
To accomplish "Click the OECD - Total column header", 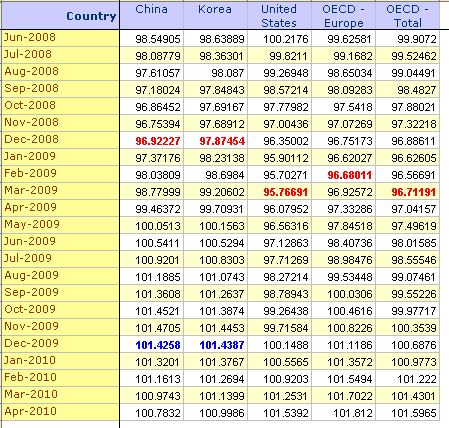I will pos(407,15).
